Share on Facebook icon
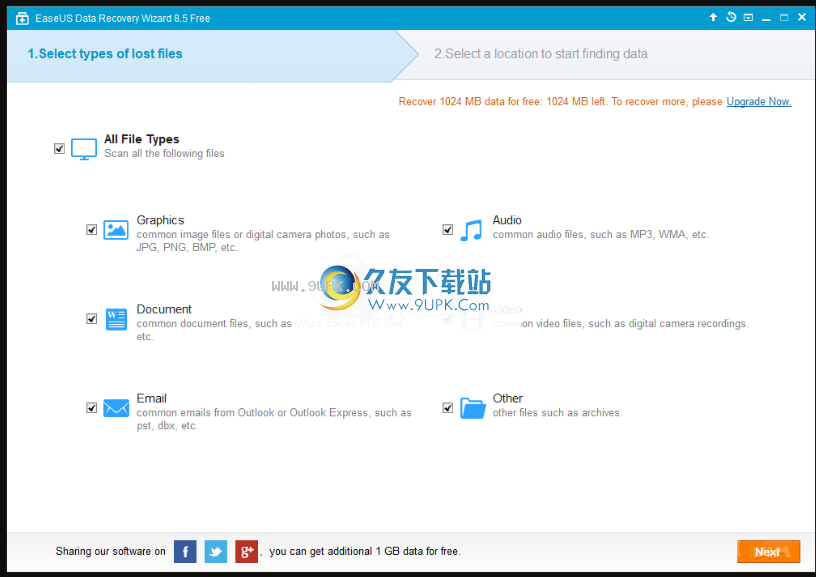Screen dimensions: 816x577 [185, 552]
